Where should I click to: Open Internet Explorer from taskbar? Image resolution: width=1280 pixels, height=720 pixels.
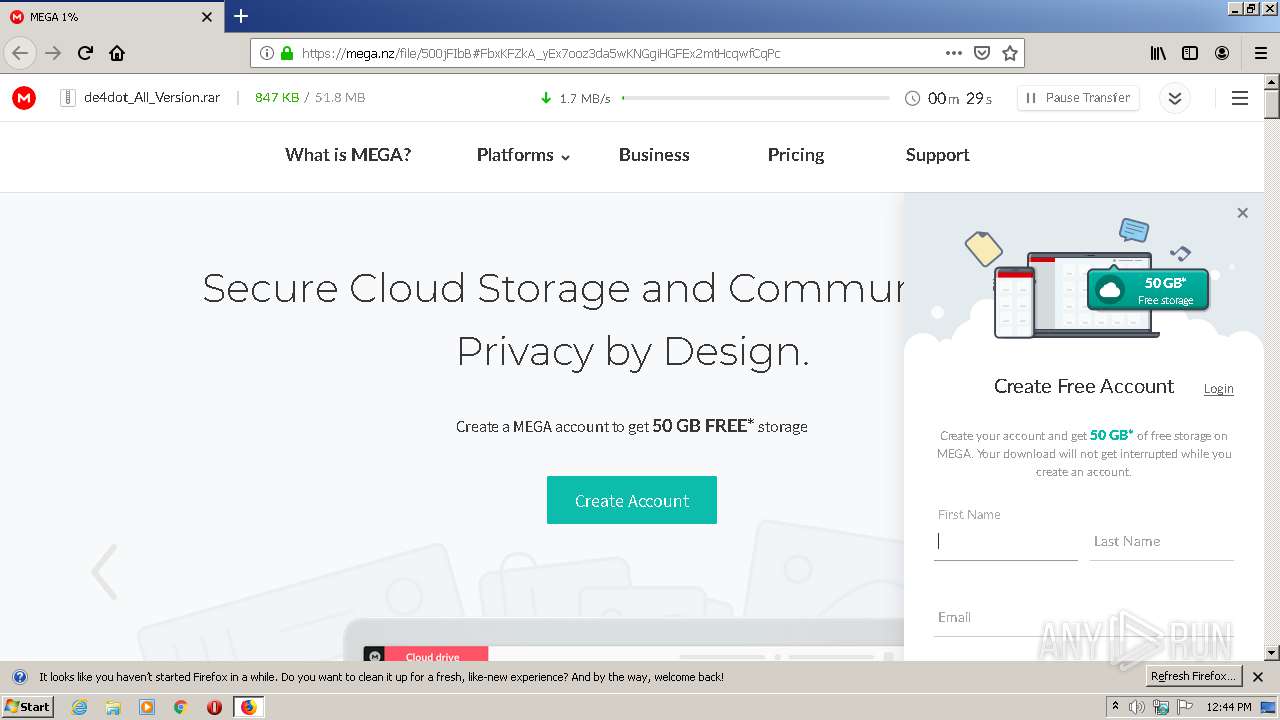coord(79,707)
